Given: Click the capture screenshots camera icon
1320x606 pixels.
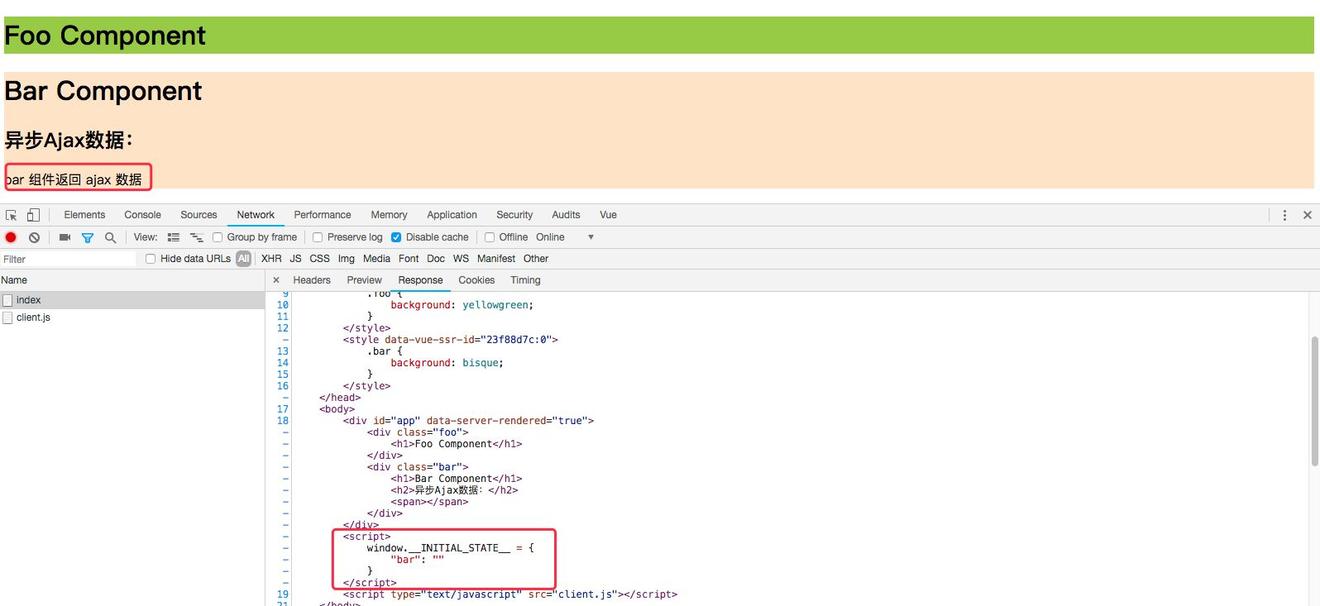Looking at the screenshot, I should coord(65,238).
